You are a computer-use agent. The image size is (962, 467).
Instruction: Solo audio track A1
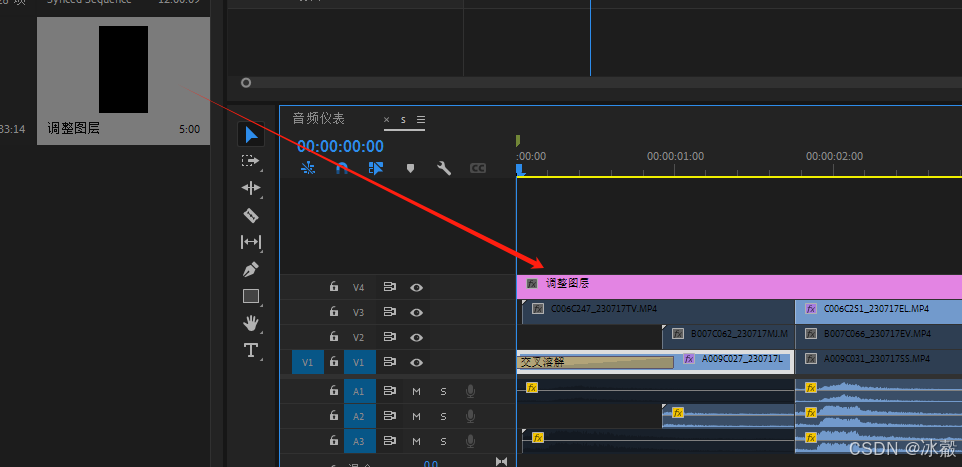443,392
